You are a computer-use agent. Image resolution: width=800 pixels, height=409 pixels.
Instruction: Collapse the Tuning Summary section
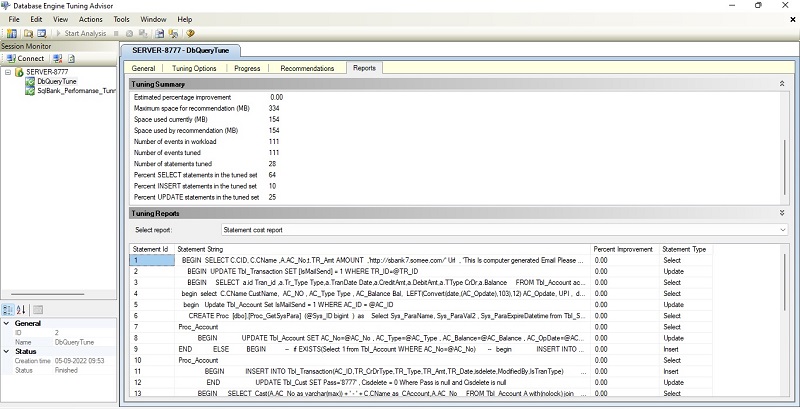point(782,84)
